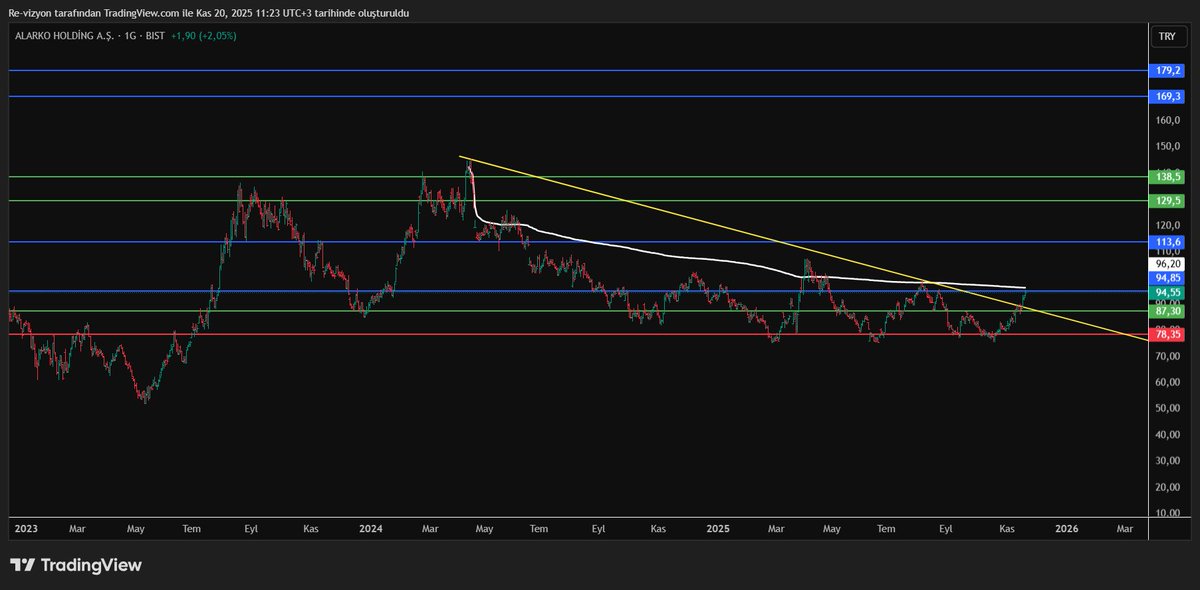Select the 2024 label on time axis
This screenshot has height=590, width=1200.
point(371,527)
